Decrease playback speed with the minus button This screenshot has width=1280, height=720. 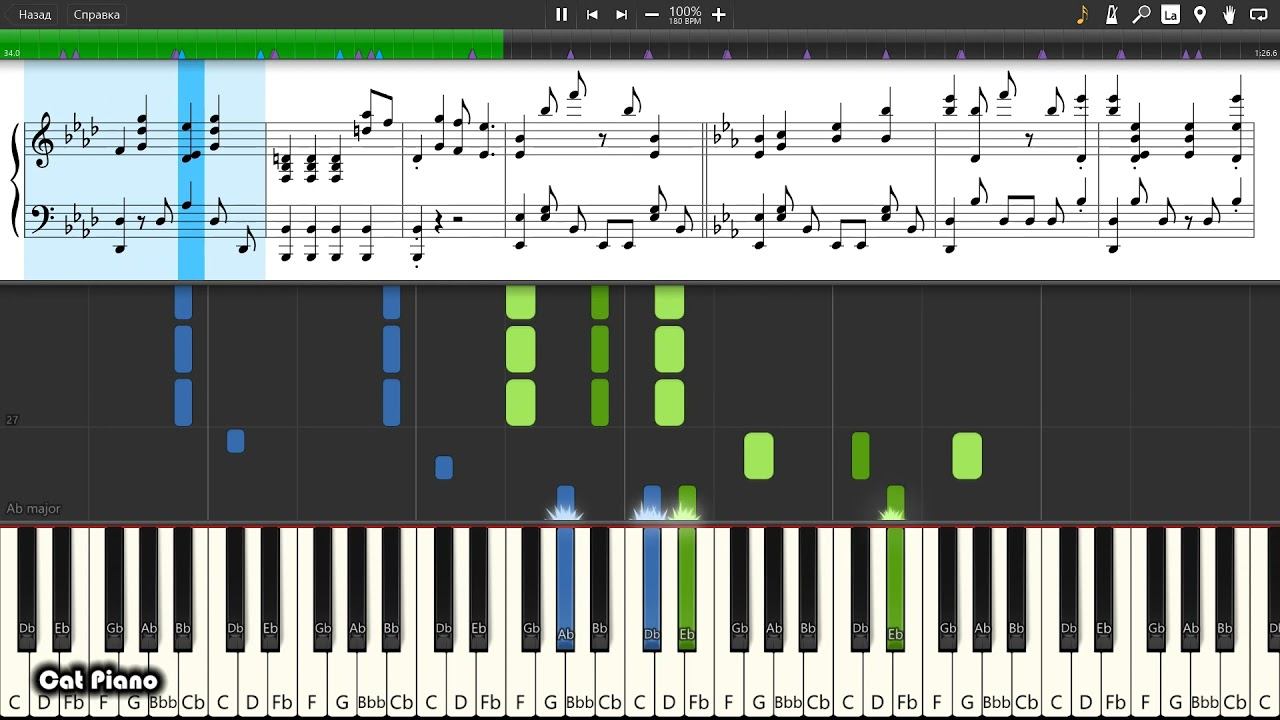[652, 14]
